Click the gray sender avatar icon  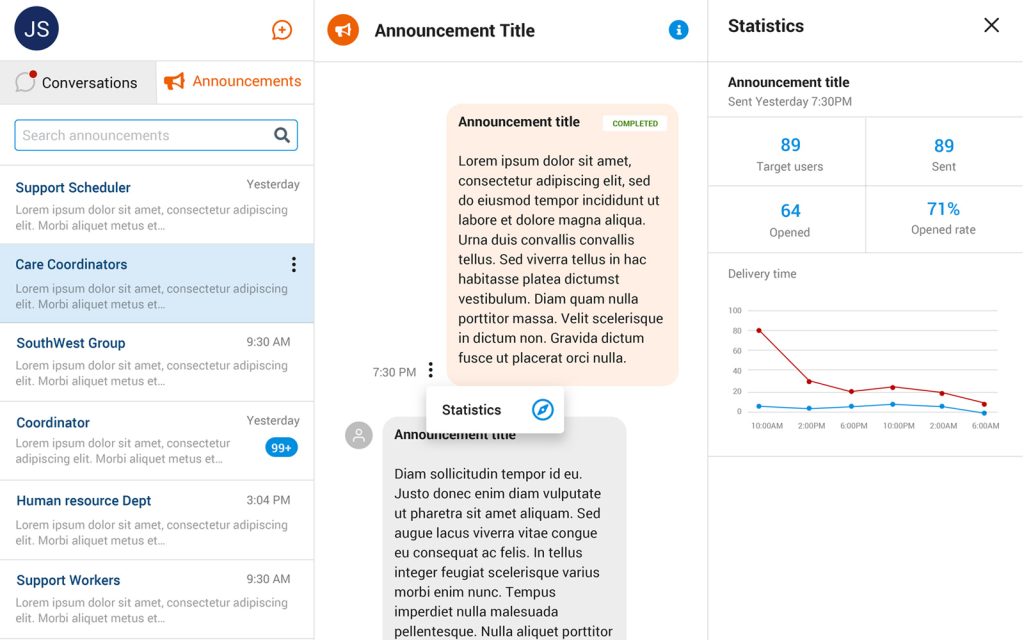tap(359, 435)
